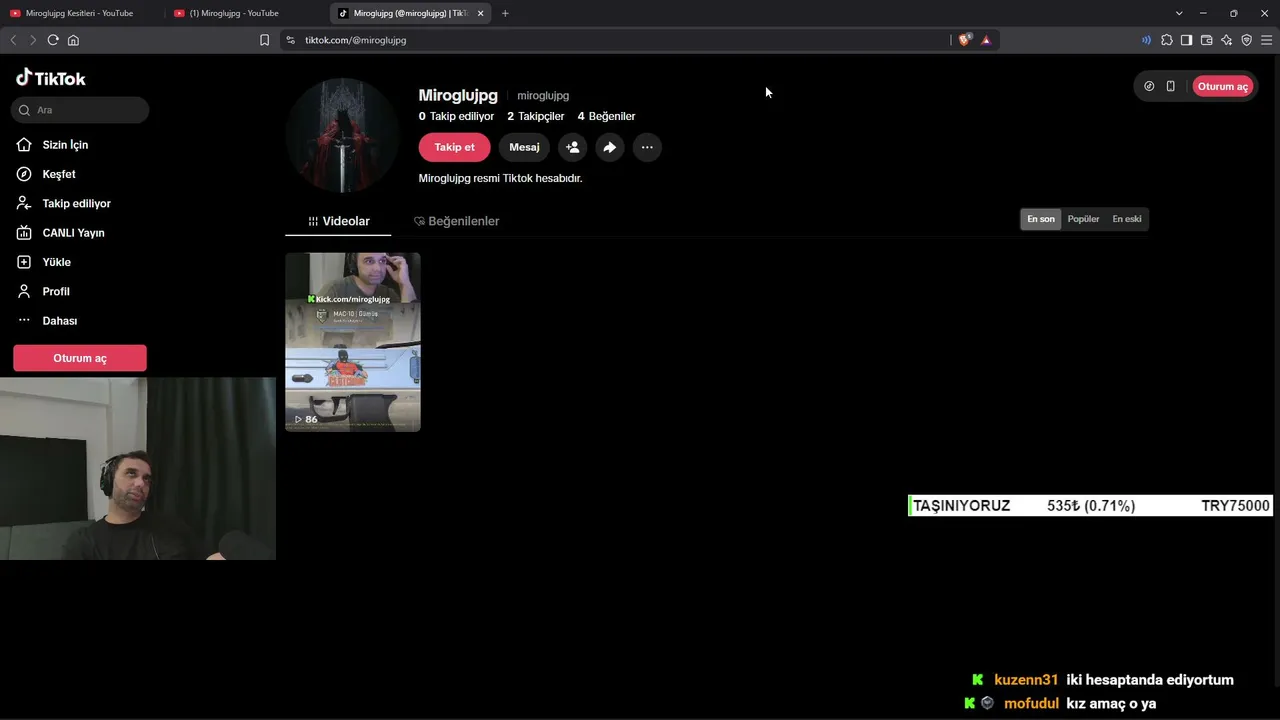The width and height of the screenshot is (1280, 720).
Task: Bookmark this page
Action: (x=264, y=40)
